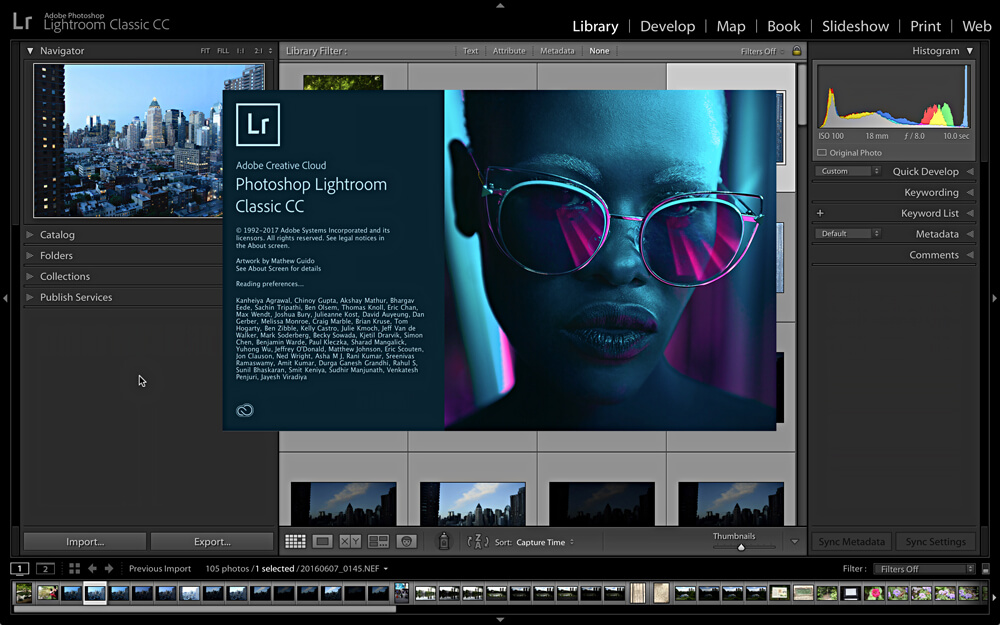Open Survey view from the toolbar

(x=378, y=541)
